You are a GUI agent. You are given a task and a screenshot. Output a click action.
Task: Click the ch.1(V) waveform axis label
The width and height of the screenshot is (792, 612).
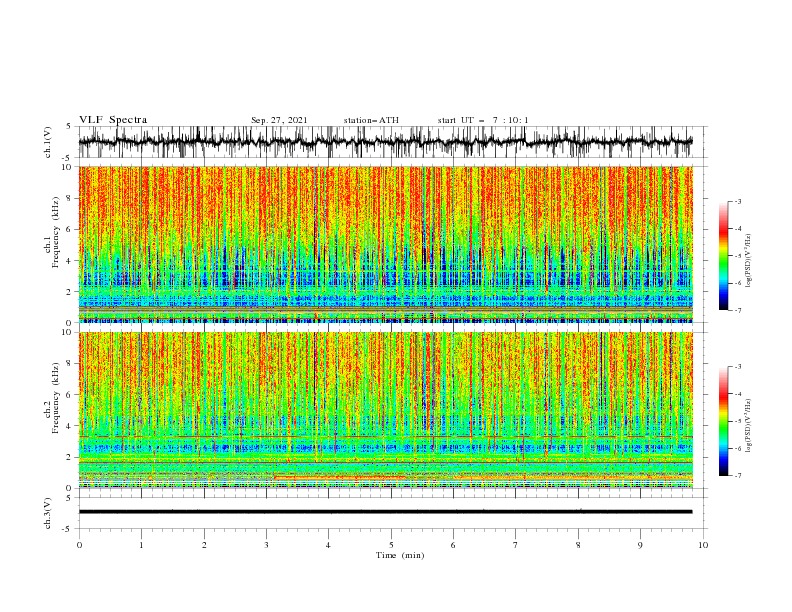click(48, 142)
